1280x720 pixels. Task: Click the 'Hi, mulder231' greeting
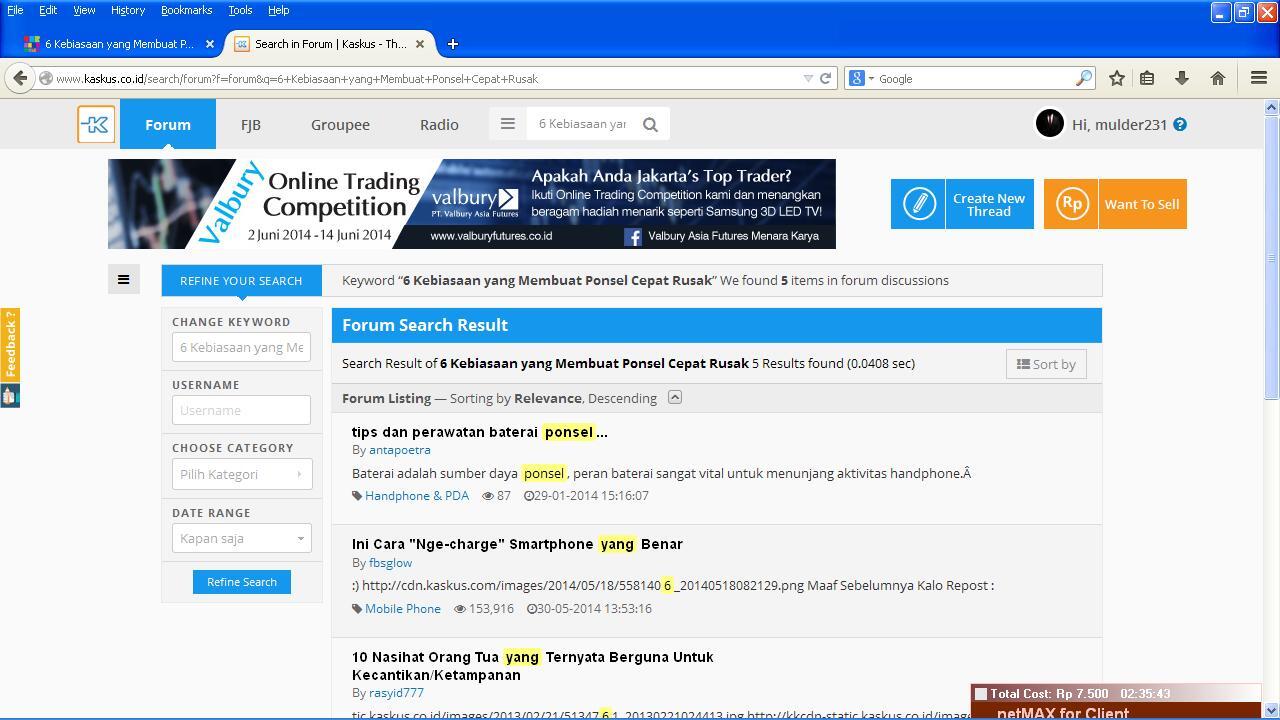[1119, 125]
